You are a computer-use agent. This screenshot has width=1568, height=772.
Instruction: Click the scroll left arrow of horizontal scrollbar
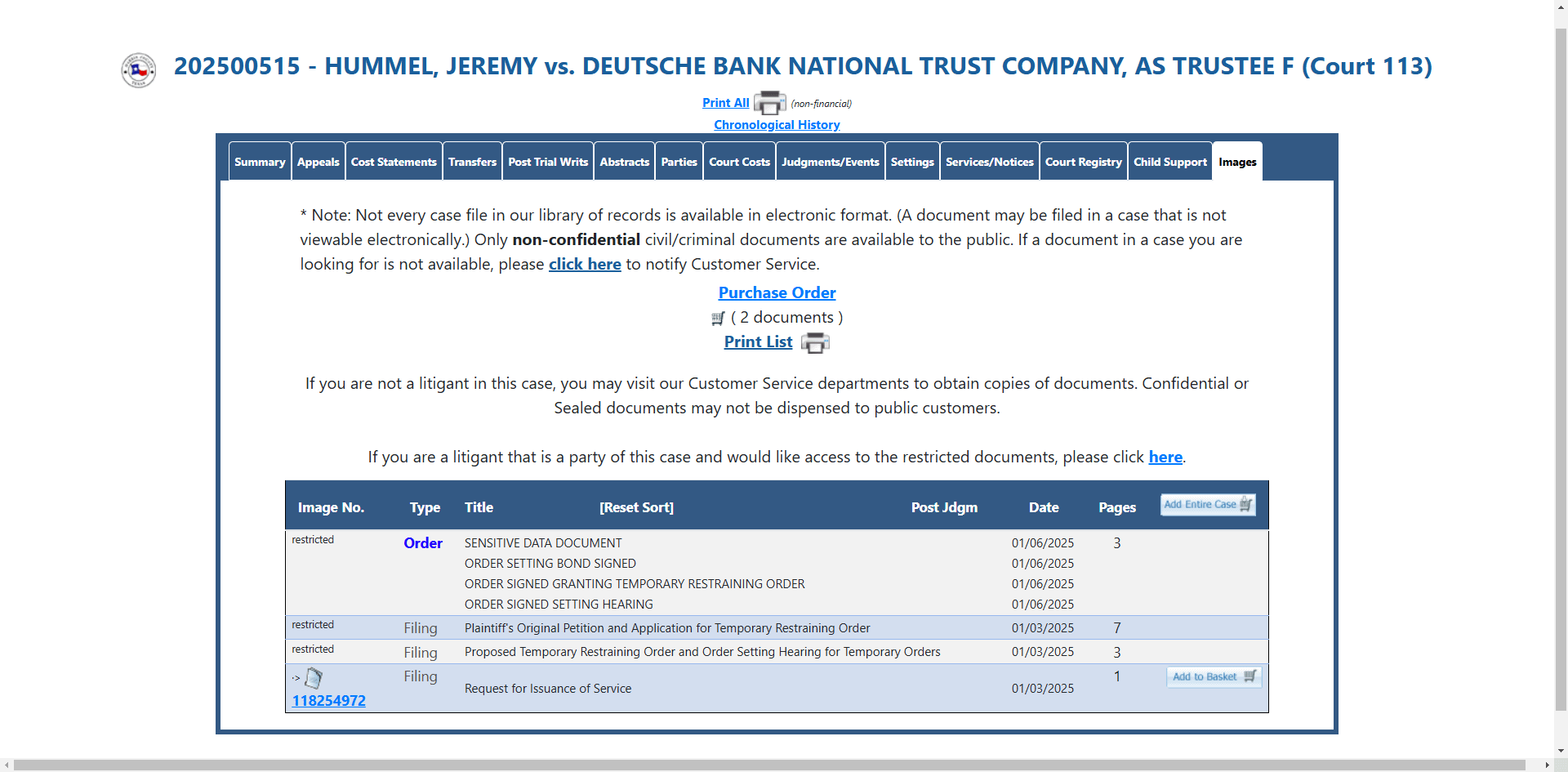7,765
